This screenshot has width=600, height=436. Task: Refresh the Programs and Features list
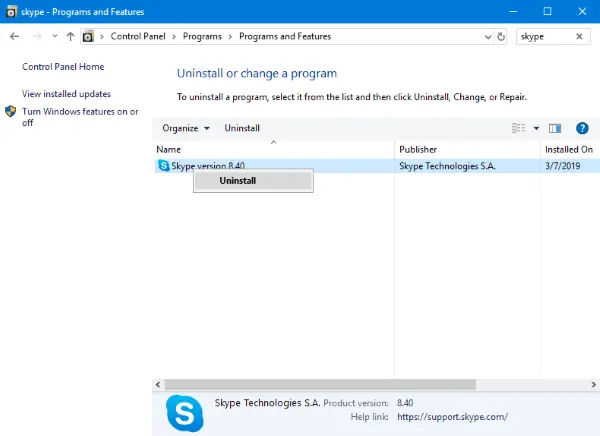click(501, 36)
